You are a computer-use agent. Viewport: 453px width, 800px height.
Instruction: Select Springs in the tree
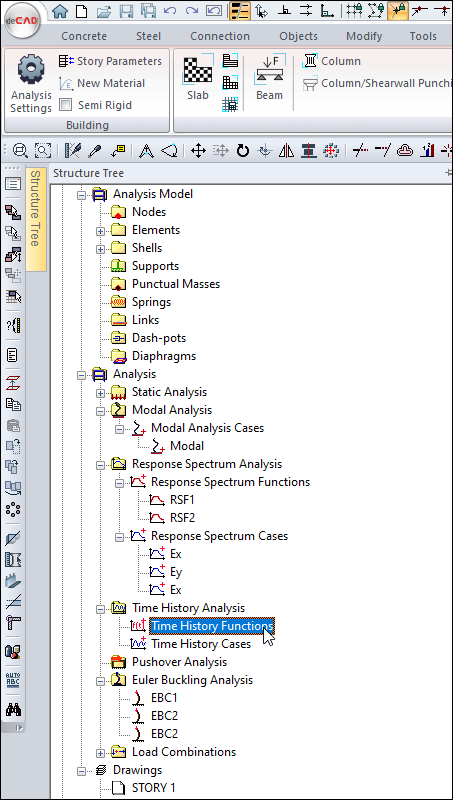(x=151, y=302)
